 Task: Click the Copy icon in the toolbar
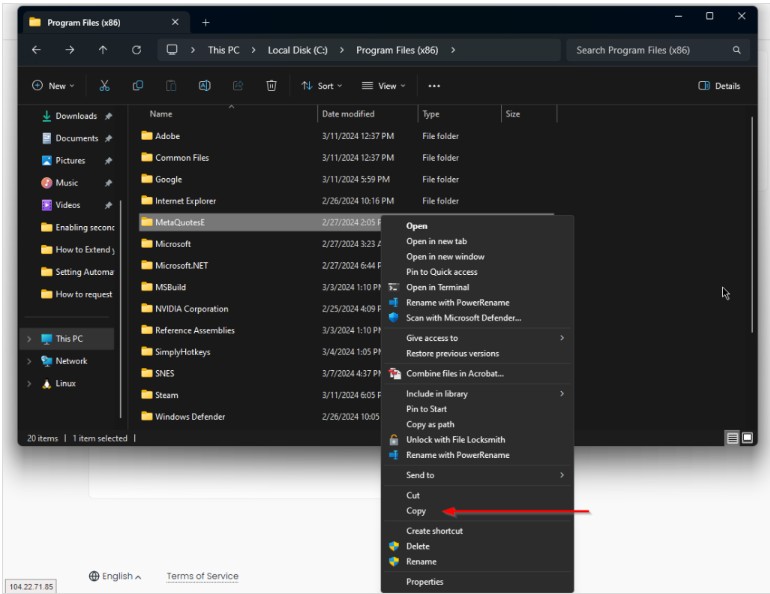pyautogui.click(x=138, y=86)
